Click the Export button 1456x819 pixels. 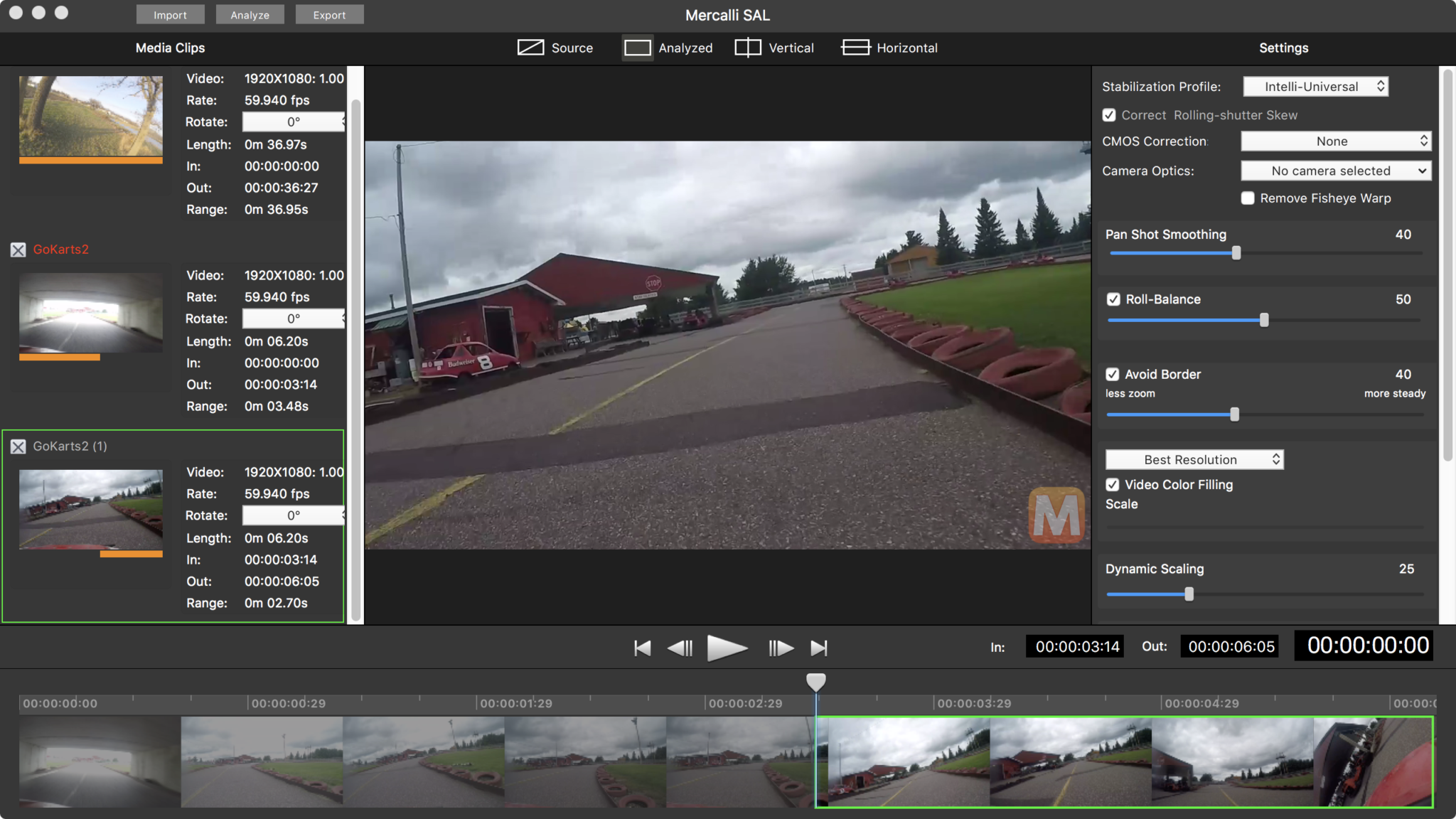point(329,15)
